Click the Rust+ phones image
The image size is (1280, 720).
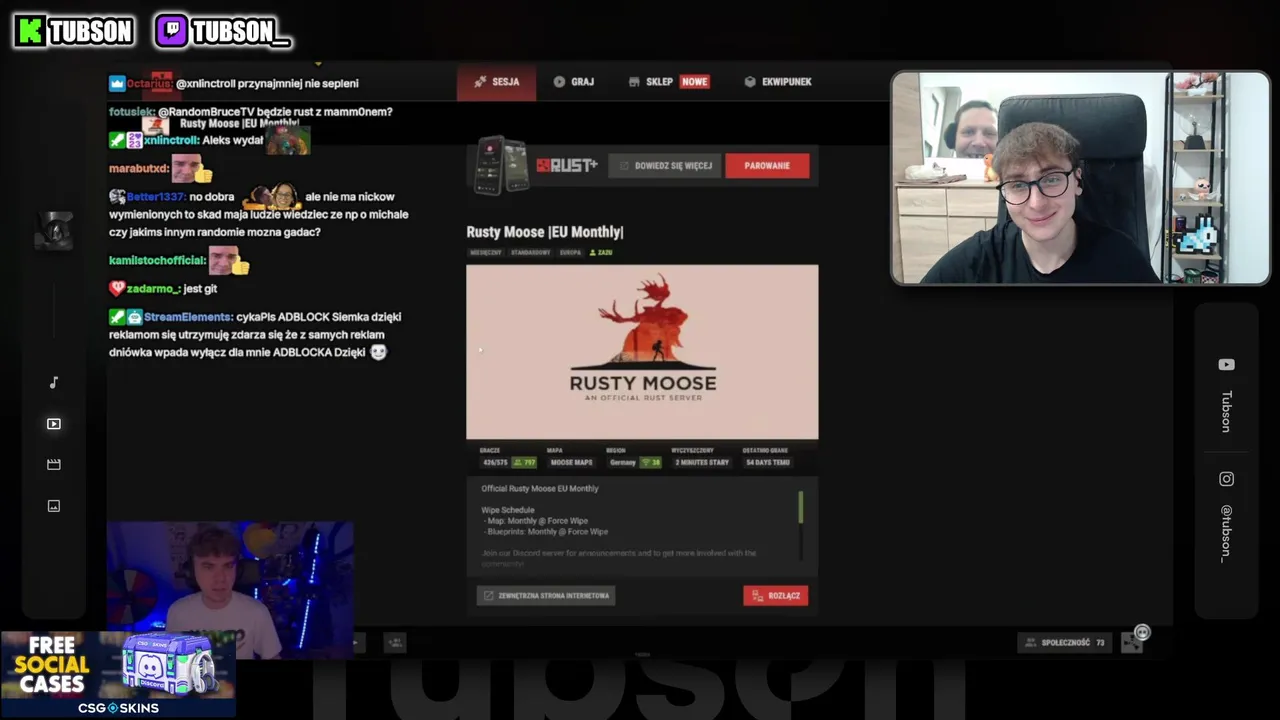(x=502, y=165)
